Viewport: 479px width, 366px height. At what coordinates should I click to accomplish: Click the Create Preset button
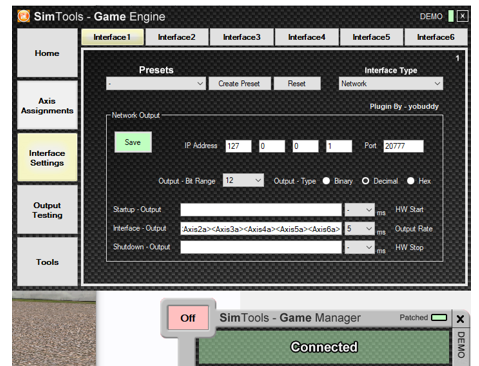click(239, 83)
